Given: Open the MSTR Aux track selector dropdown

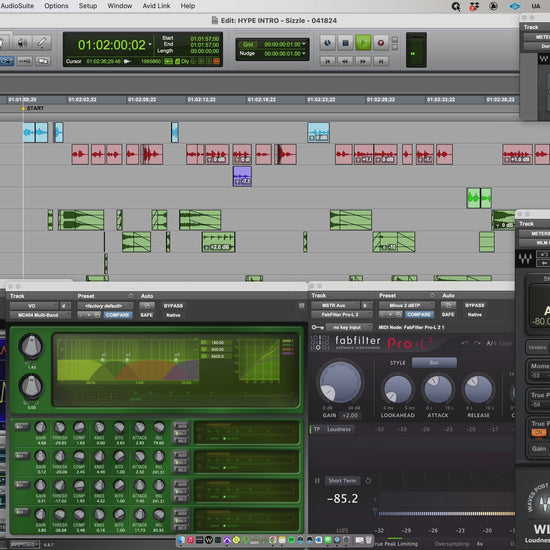Looking at the screenshot, I should (336, 306).
